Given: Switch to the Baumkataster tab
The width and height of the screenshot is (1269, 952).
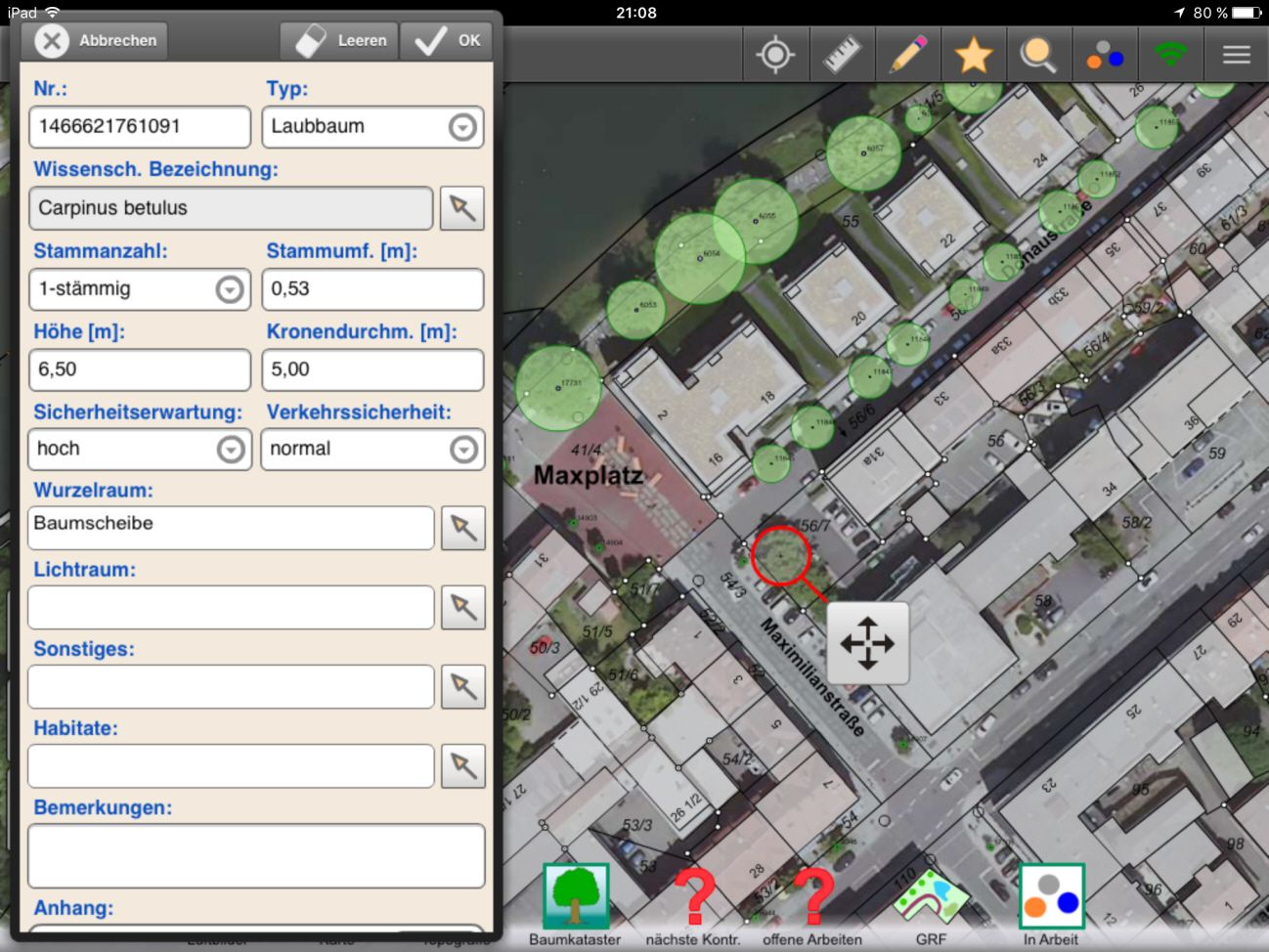Looking at the screenshot, I should 575,905.
